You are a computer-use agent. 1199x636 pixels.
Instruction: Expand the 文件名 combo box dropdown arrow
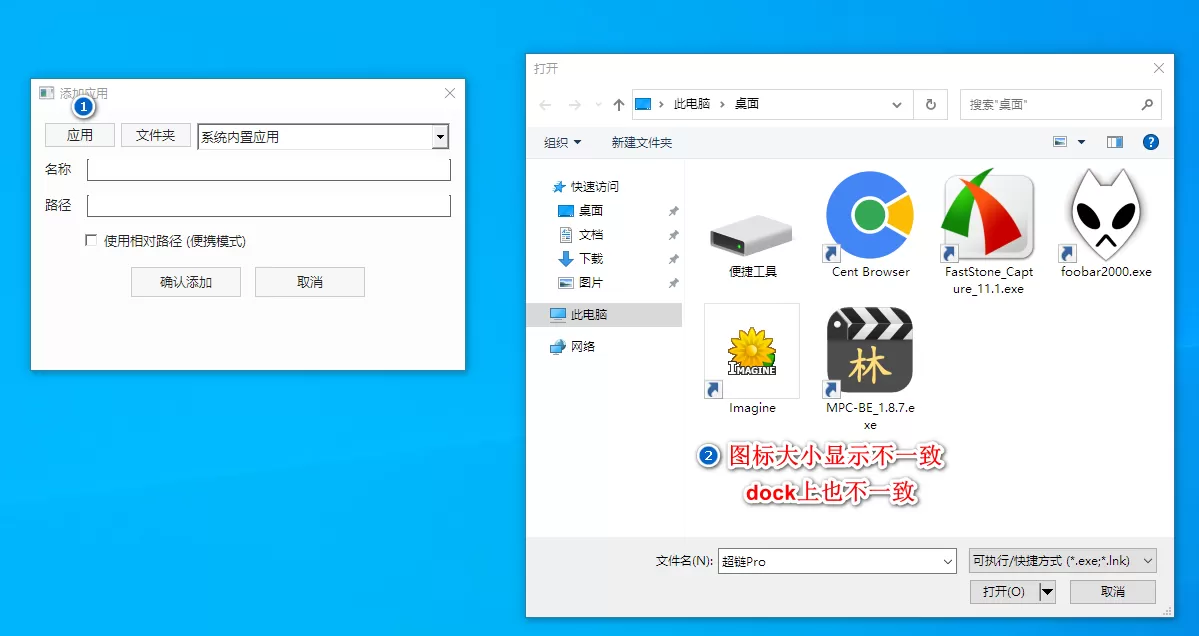(x=948, y=562)
